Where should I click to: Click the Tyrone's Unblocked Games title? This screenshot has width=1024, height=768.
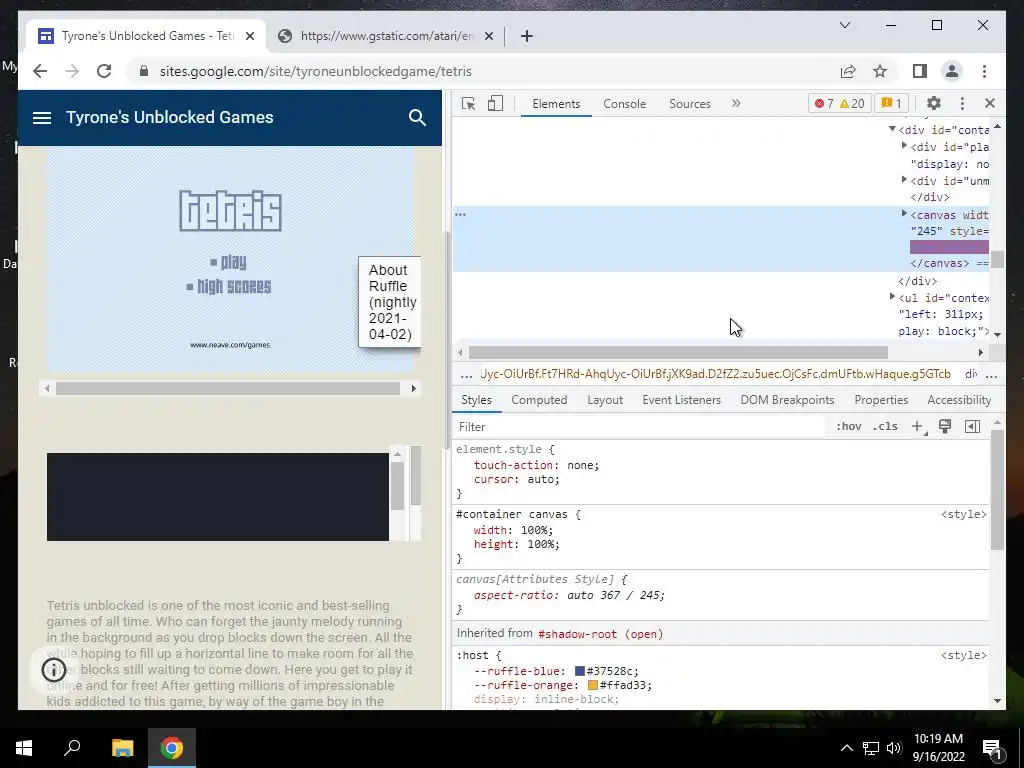pos(170,118)
